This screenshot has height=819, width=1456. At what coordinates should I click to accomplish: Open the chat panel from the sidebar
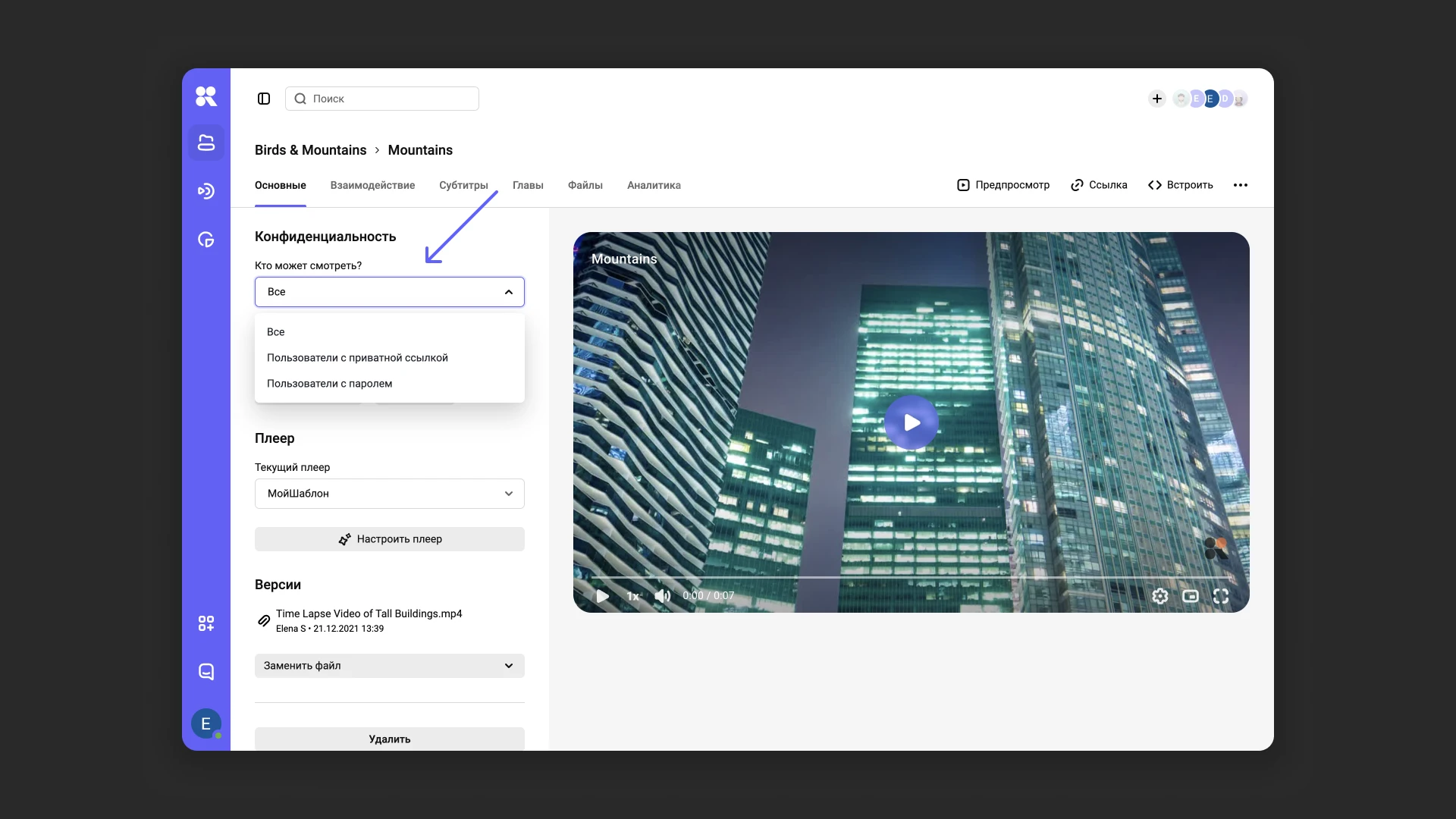(206, 672)
